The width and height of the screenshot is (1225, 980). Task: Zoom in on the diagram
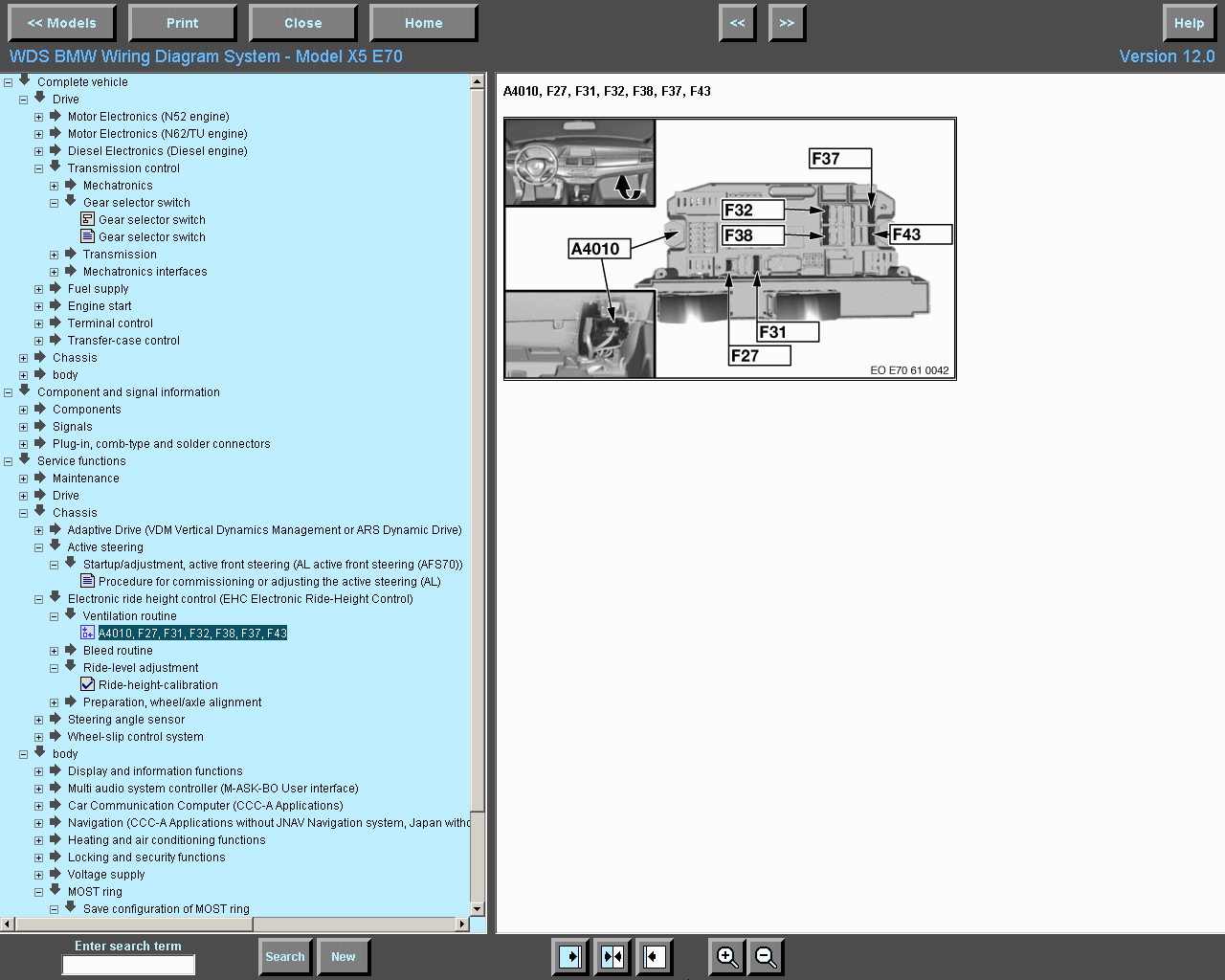(727, 956)
